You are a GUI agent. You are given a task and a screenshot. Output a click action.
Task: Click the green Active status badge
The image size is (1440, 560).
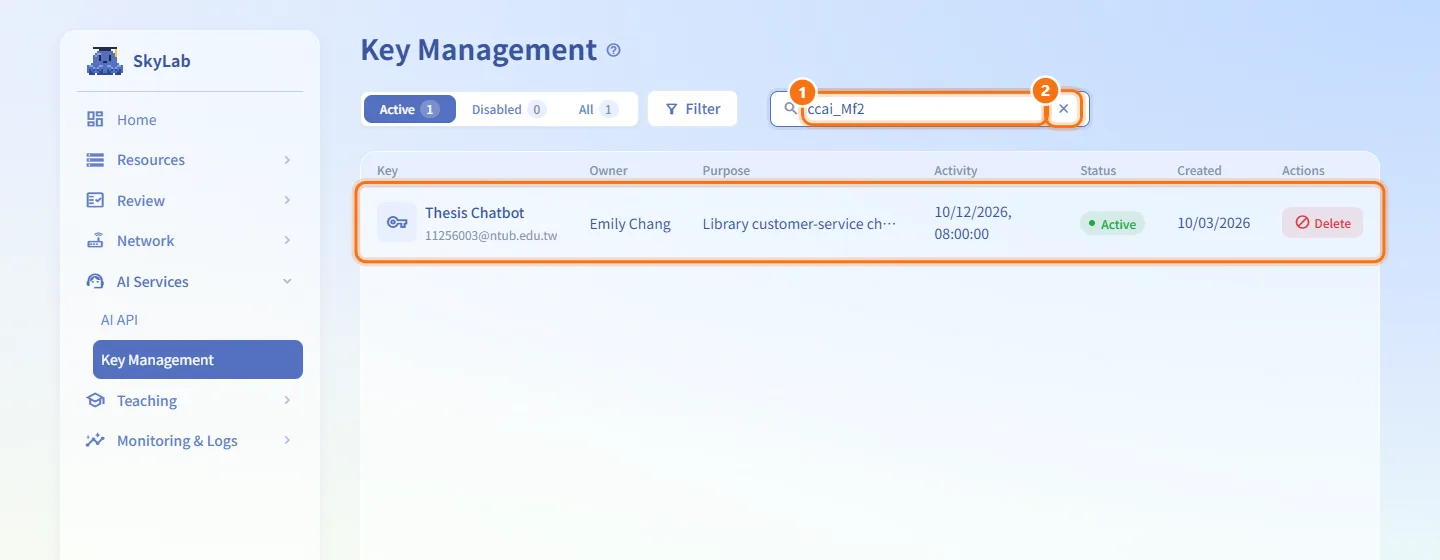[x=1112, y=224]
